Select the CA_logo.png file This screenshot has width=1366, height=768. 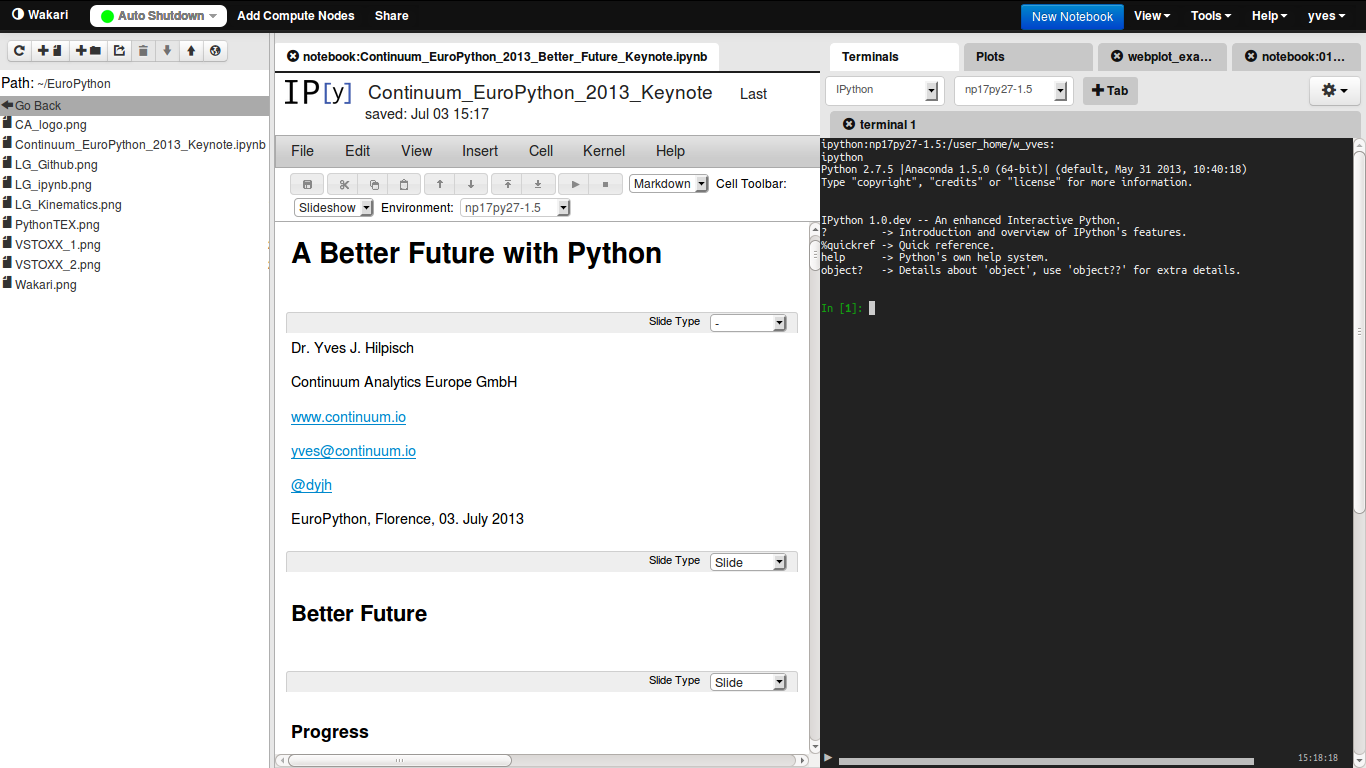[x=50, y=125]
